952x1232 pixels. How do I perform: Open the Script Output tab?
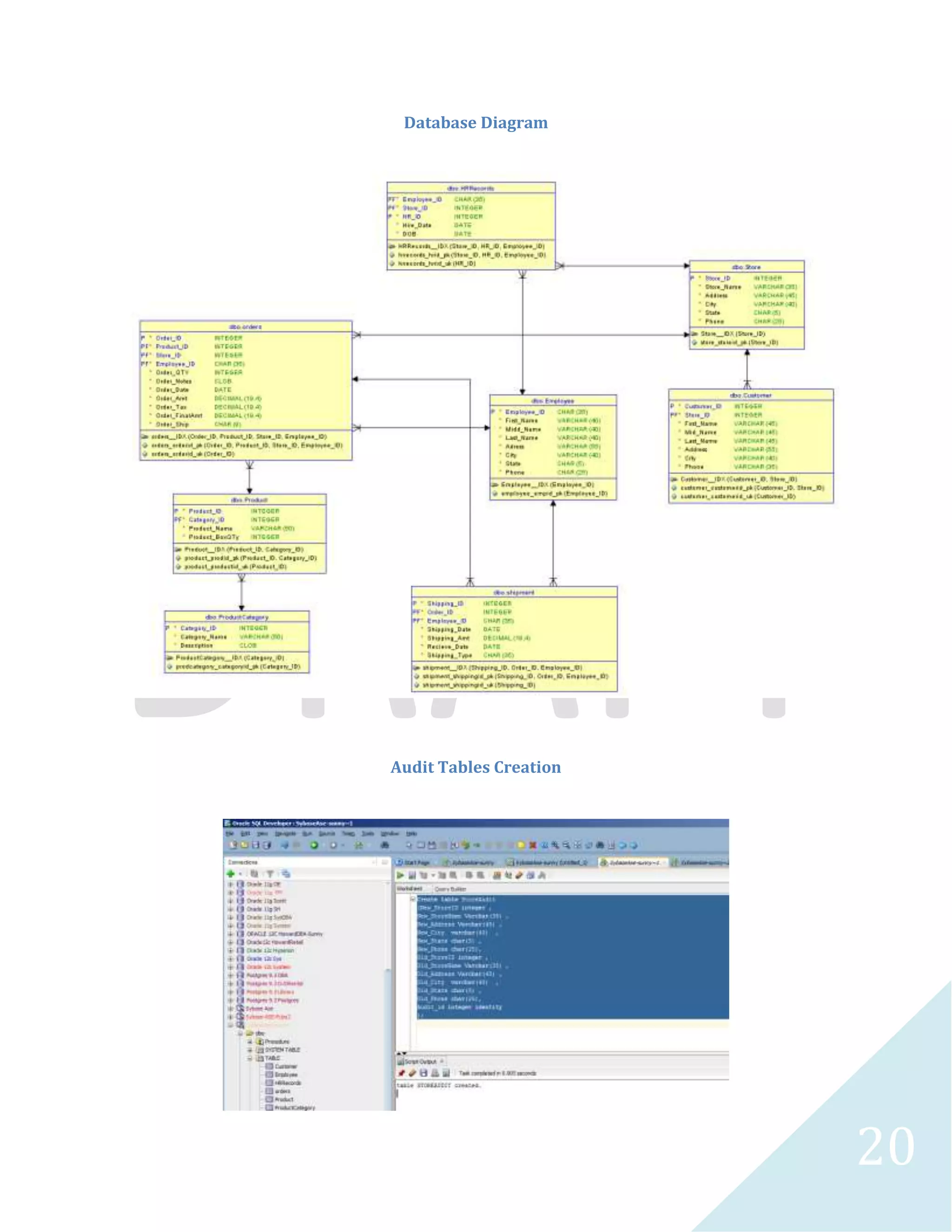coord(420,1062)
